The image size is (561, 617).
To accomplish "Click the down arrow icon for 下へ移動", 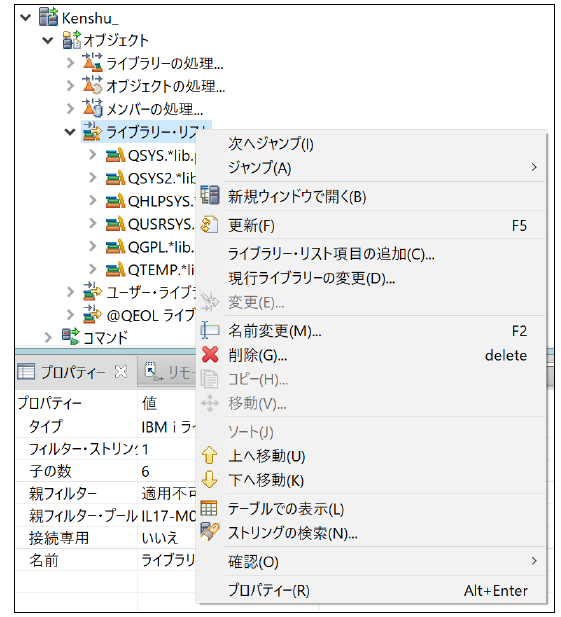I will coord(209,480).
